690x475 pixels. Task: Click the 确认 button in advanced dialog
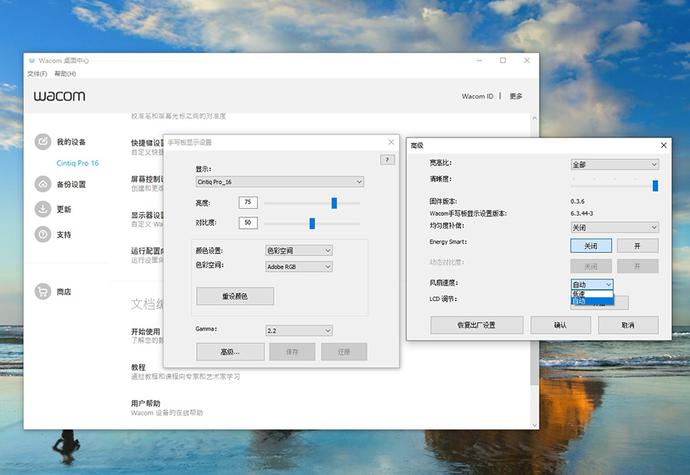tap(560, 325)
